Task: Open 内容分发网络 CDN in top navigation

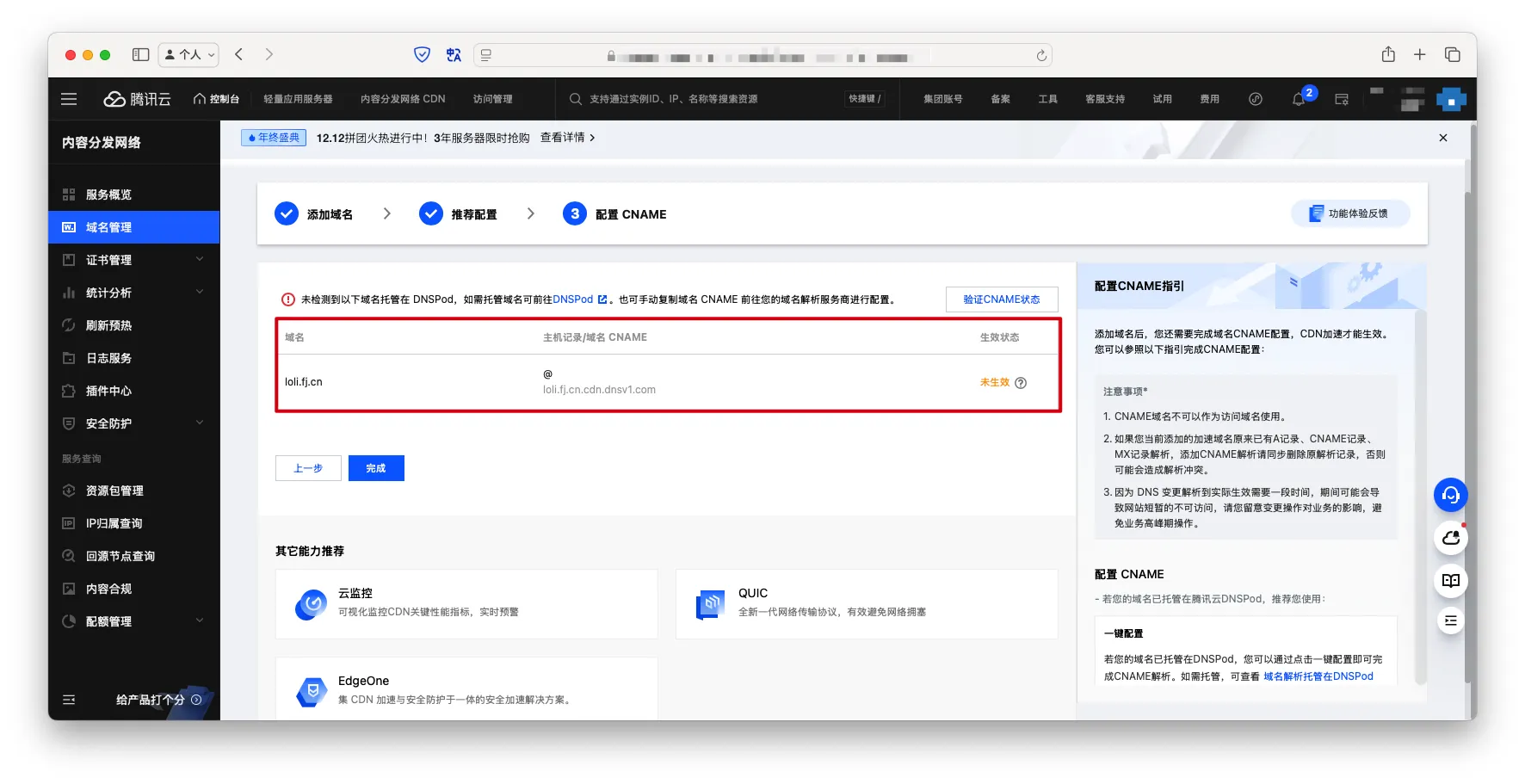Action: [x=402, y=99]
